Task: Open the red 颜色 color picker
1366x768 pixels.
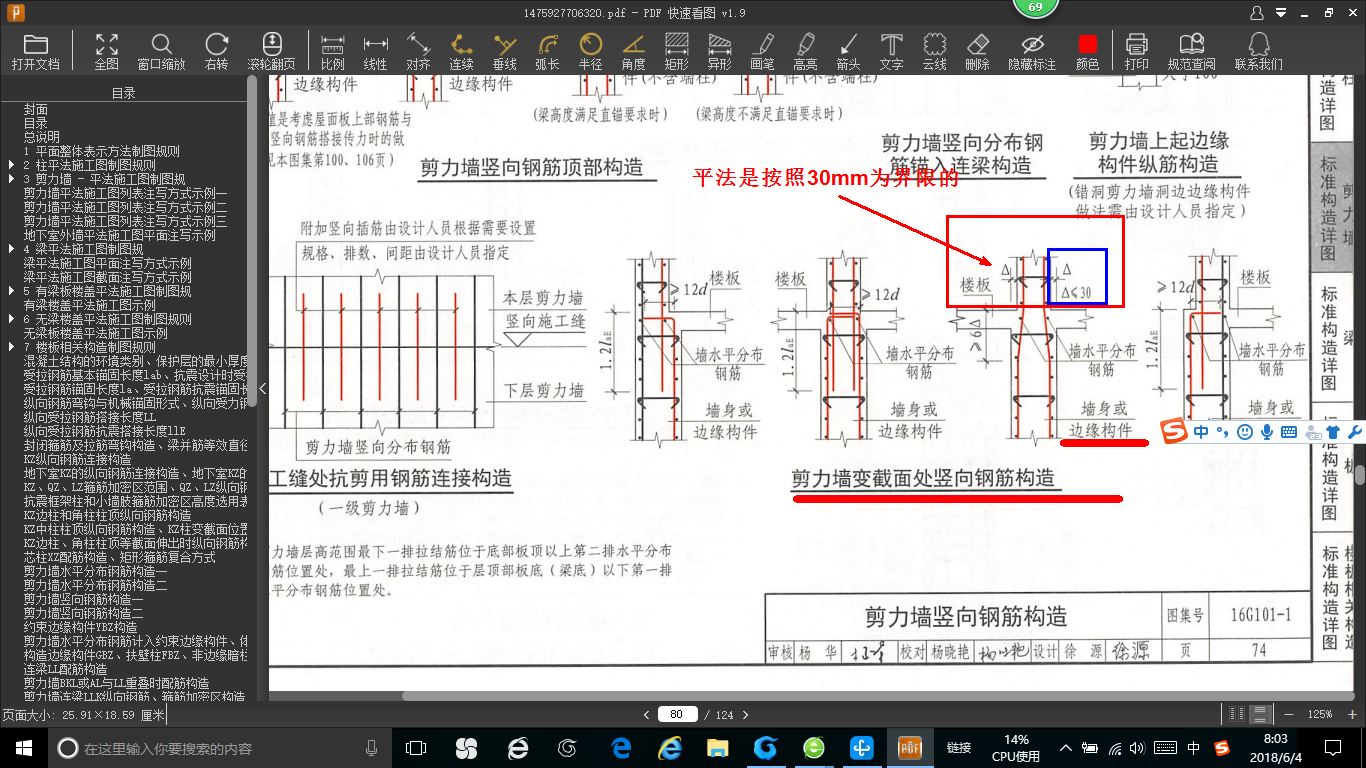Action: point(1087,51)
